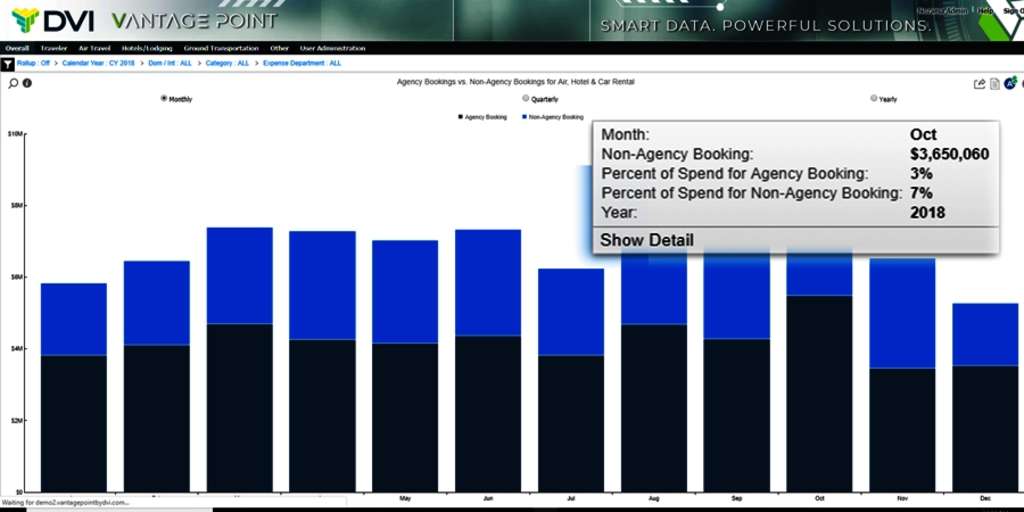Switch to the Air Travel tab

tap(94, 48)
